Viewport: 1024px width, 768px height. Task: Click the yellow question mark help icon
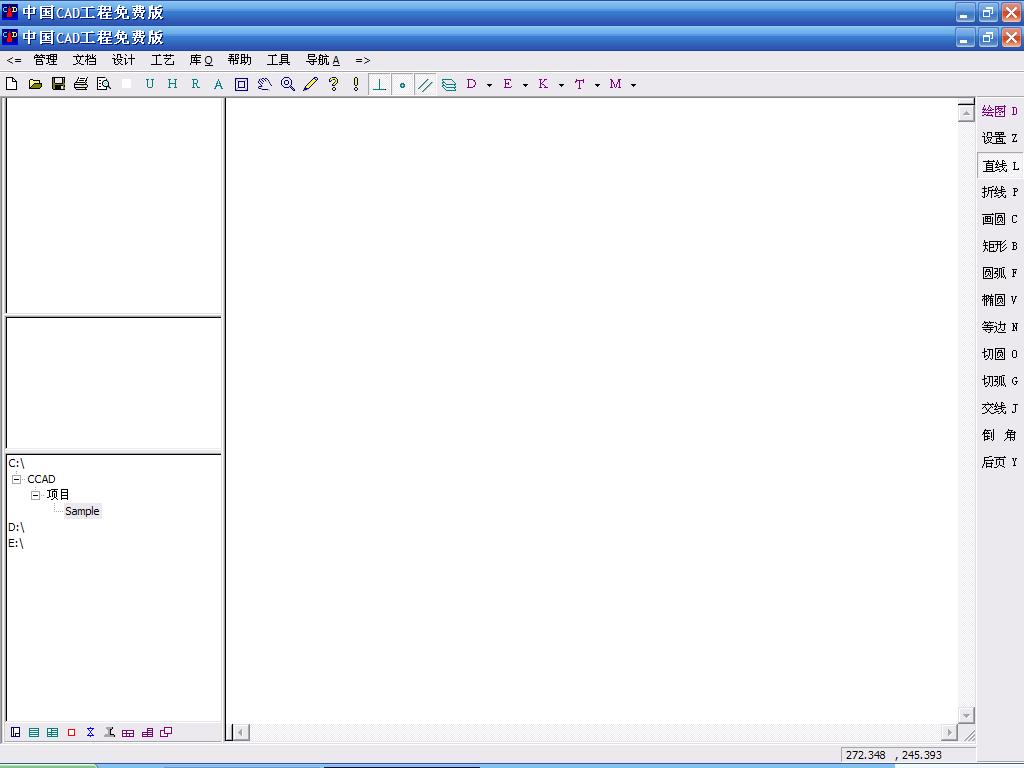pyautogui.click(x=334, y=84)
